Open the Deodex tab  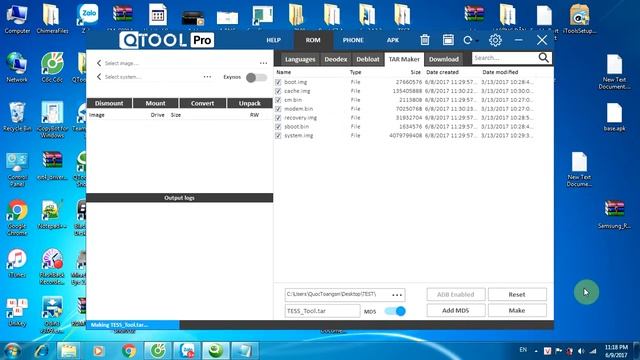click(336, 59)
